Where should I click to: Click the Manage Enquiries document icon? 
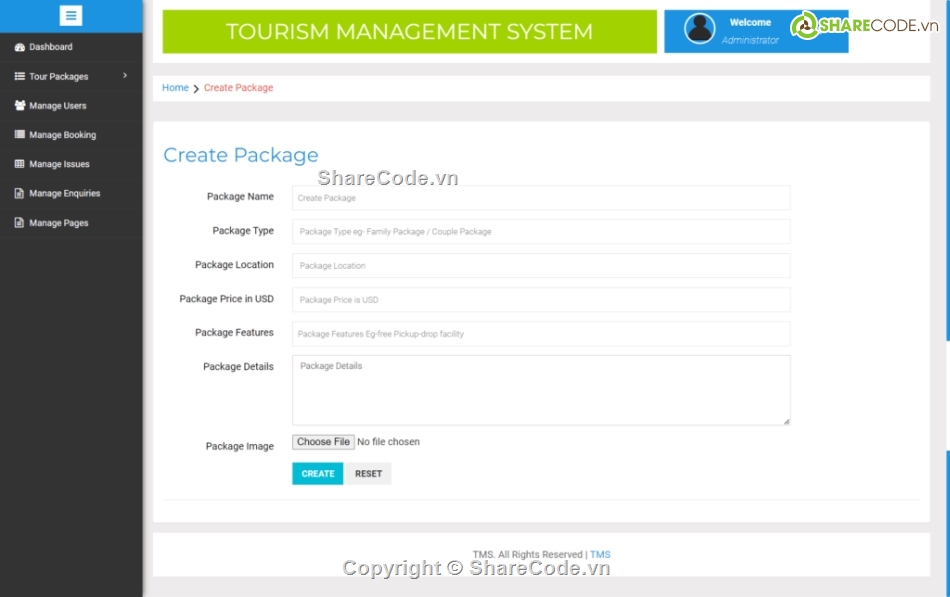pos(19,193)
